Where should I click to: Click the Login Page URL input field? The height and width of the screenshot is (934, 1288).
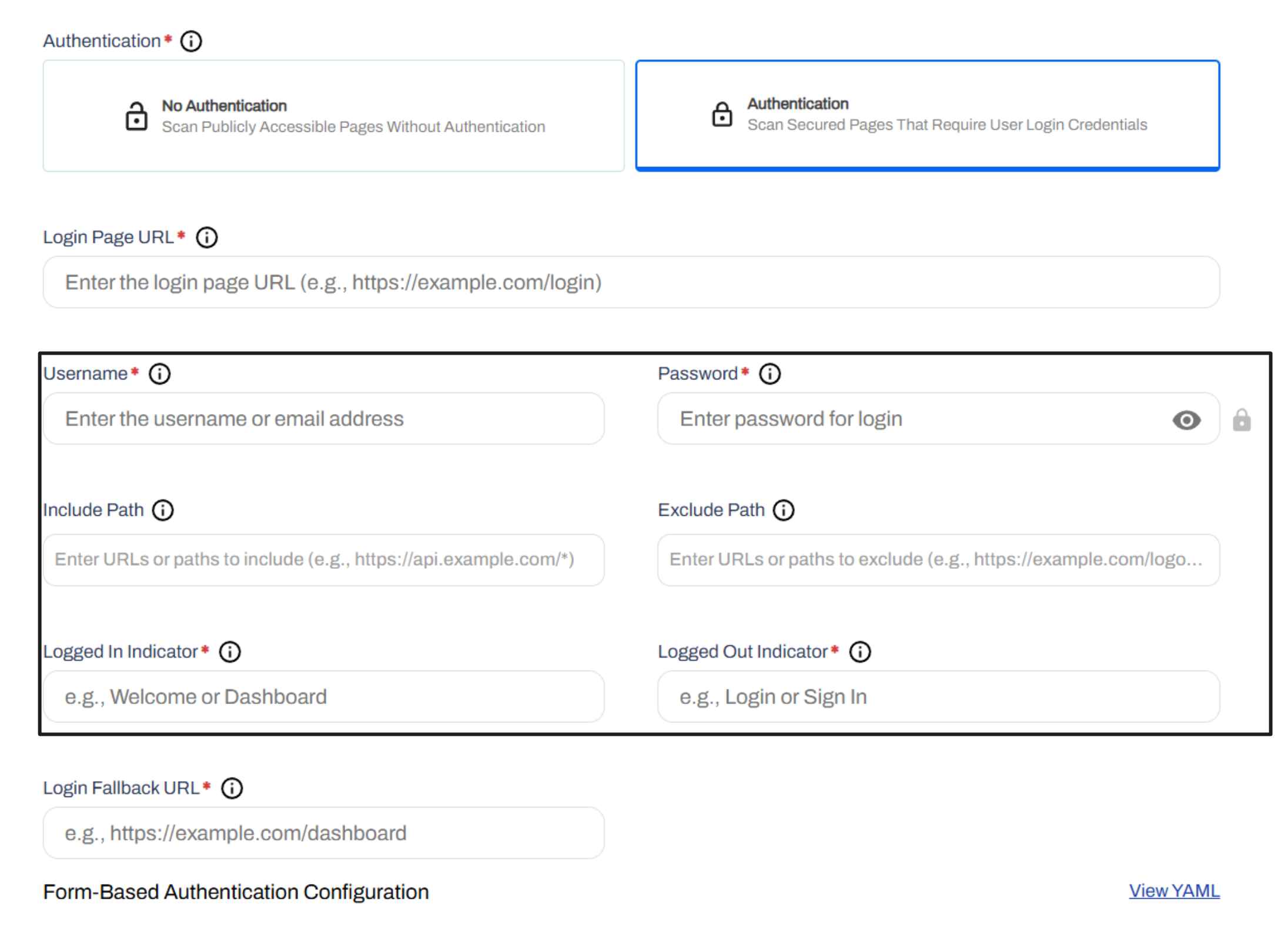coord(631,282)
